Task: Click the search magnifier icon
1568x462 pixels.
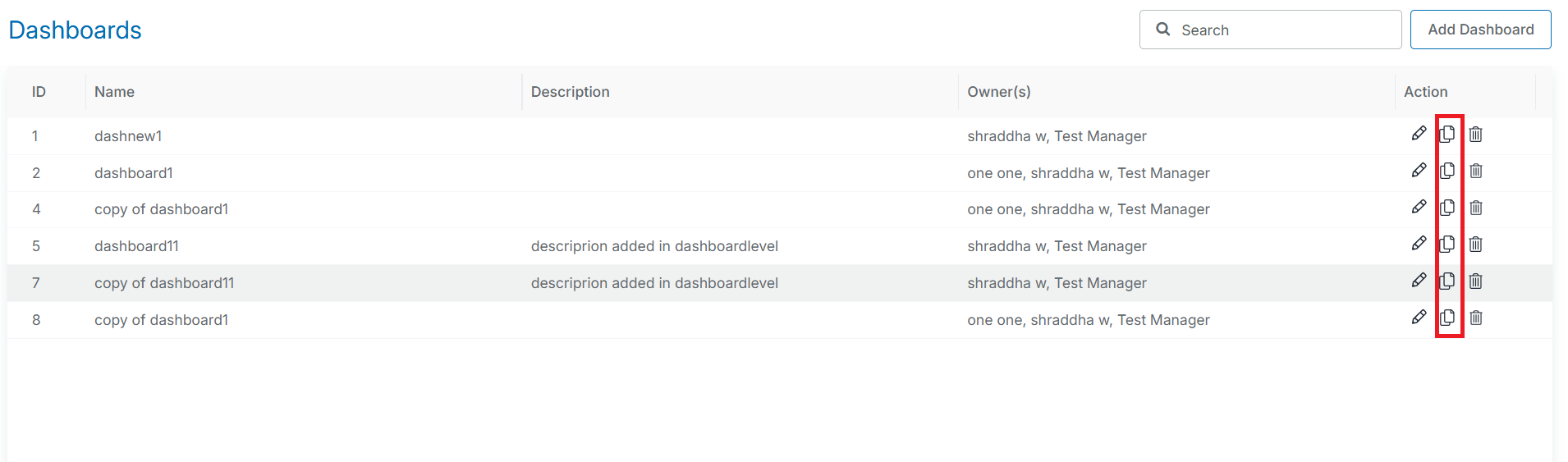Action: [x=1162, y=30]
